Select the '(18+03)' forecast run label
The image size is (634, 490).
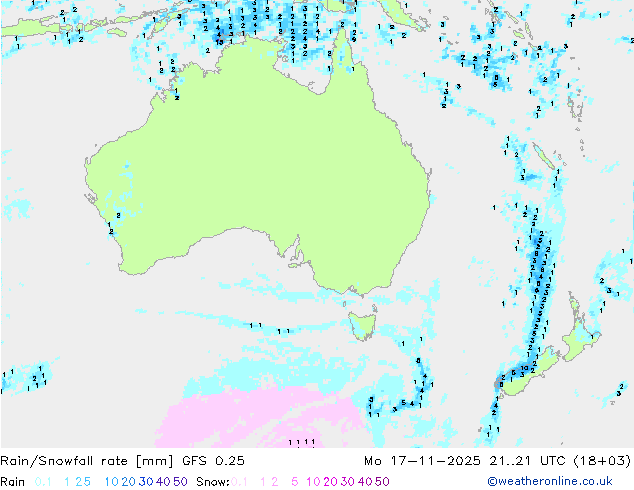(602, 461)
